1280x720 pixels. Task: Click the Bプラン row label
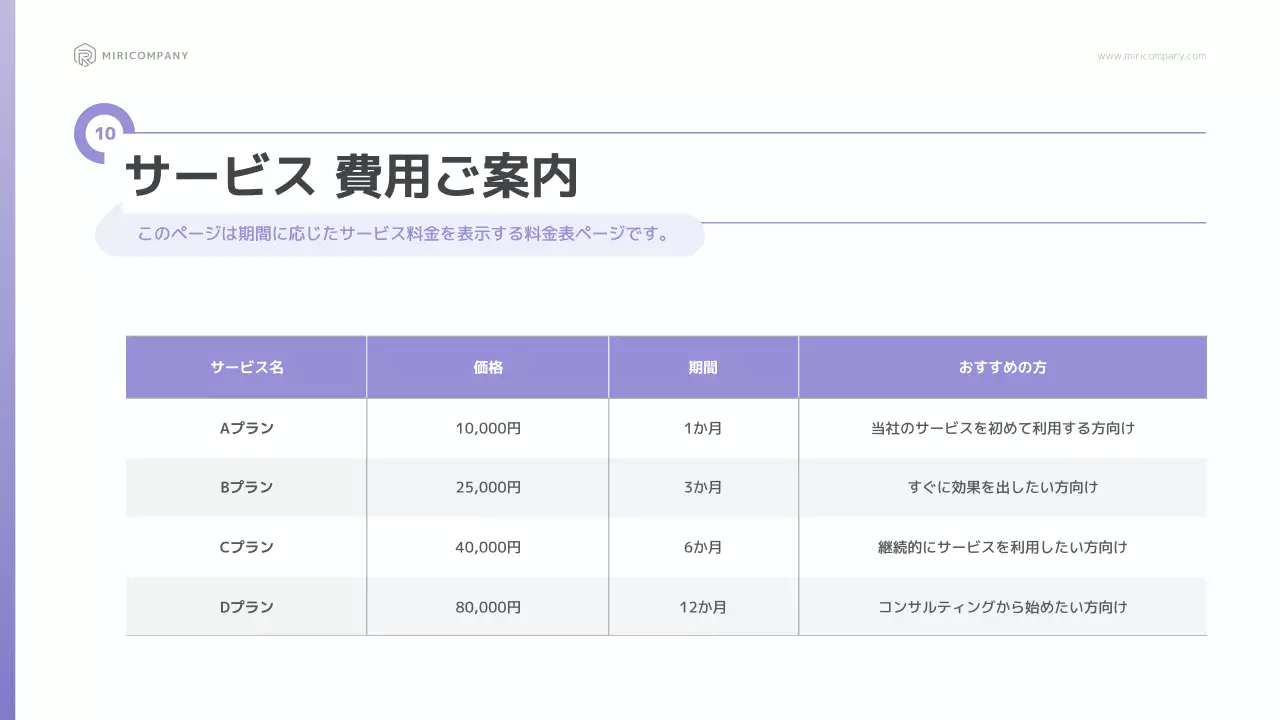[x=245, y=487]
